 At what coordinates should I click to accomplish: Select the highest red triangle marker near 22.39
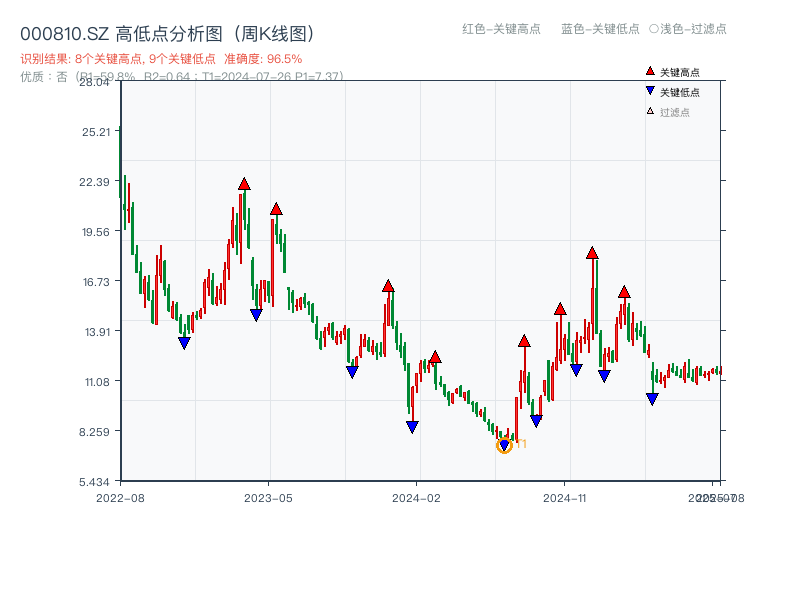pyautogui.click(x=242, y=184)
